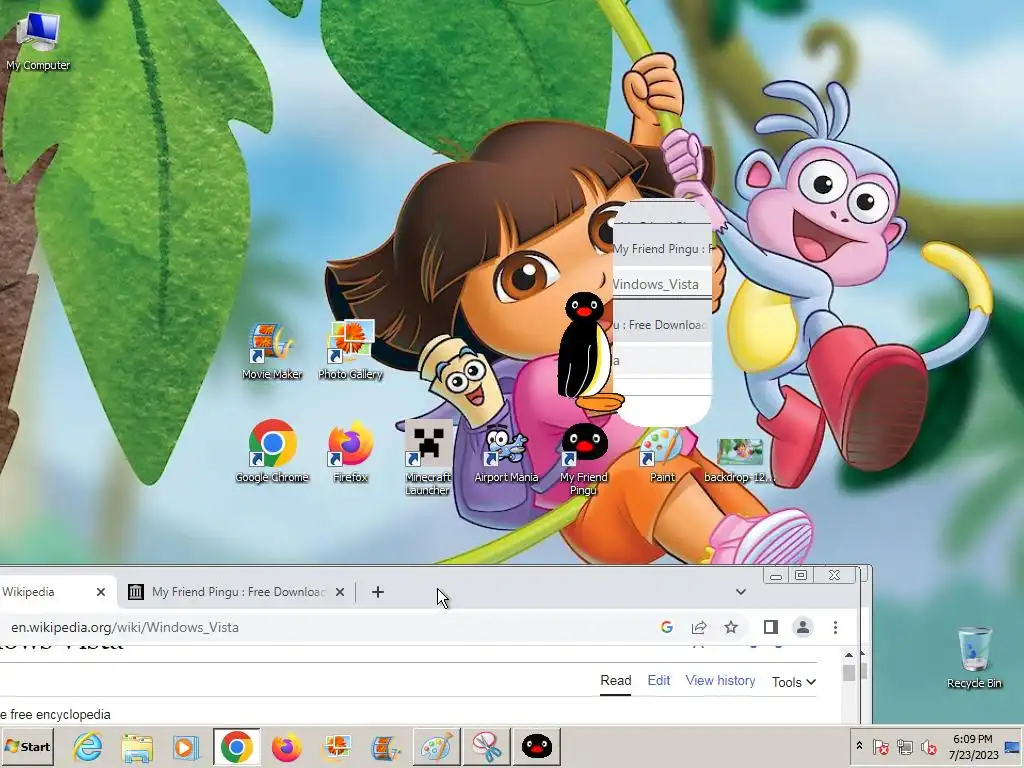
Task: Click the Start button on the taskbar
Action: (x=27, y=746)
